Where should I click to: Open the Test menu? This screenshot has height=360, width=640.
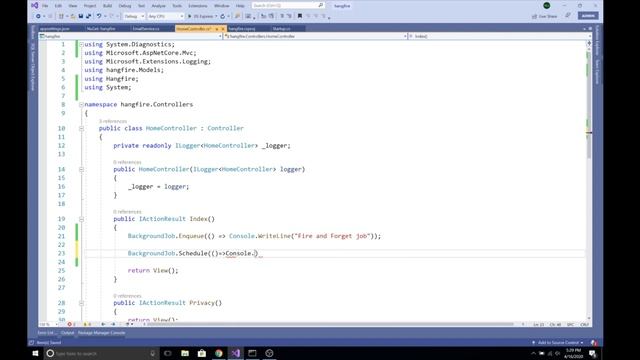pos(141,6)
